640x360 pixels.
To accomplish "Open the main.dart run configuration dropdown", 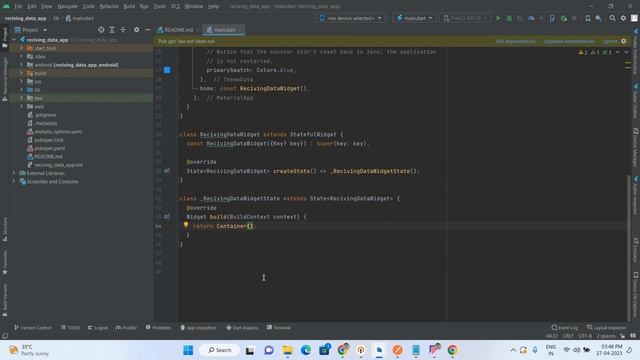I will point(413,18).
